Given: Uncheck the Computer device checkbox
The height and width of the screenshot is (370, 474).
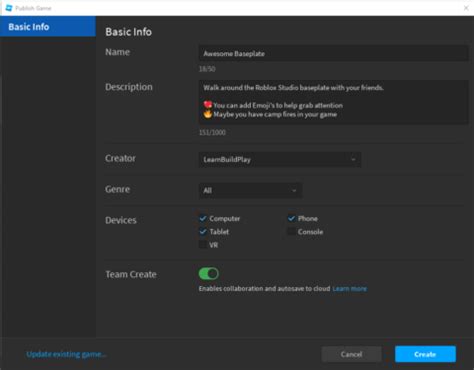Looking at the screenshot, I should click(203, 218).
